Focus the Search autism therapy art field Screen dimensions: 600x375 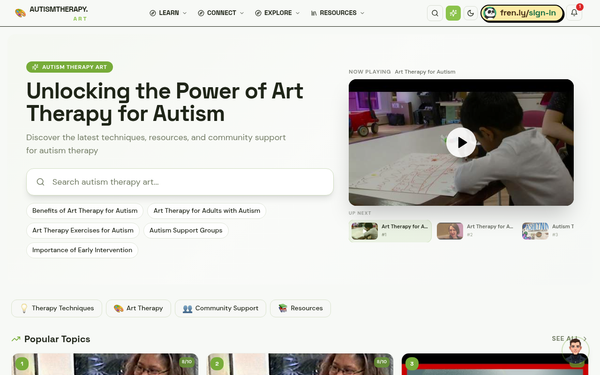click(180, 182)
